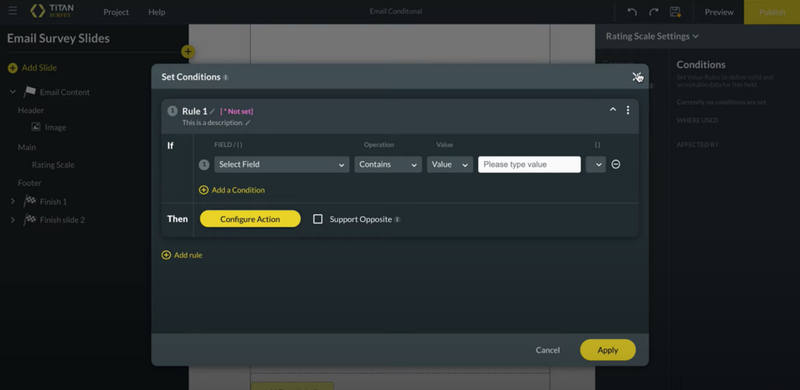Open the Select Field dropdown

pos(282,164)
